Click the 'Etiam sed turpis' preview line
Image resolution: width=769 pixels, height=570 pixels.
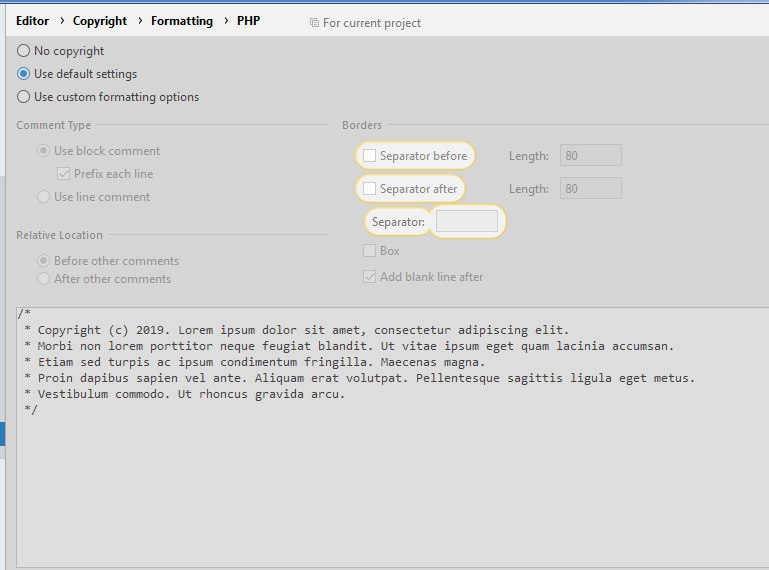coord(255,362)
